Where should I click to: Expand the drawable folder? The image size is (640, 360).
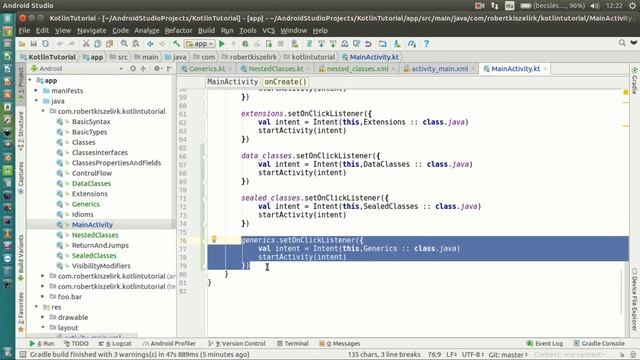tap(43, 317)
